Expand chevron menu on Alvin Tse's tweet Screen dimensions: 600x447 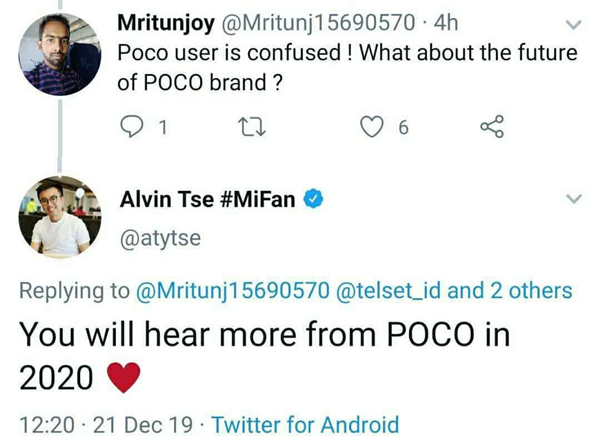[x=573, y=199]
